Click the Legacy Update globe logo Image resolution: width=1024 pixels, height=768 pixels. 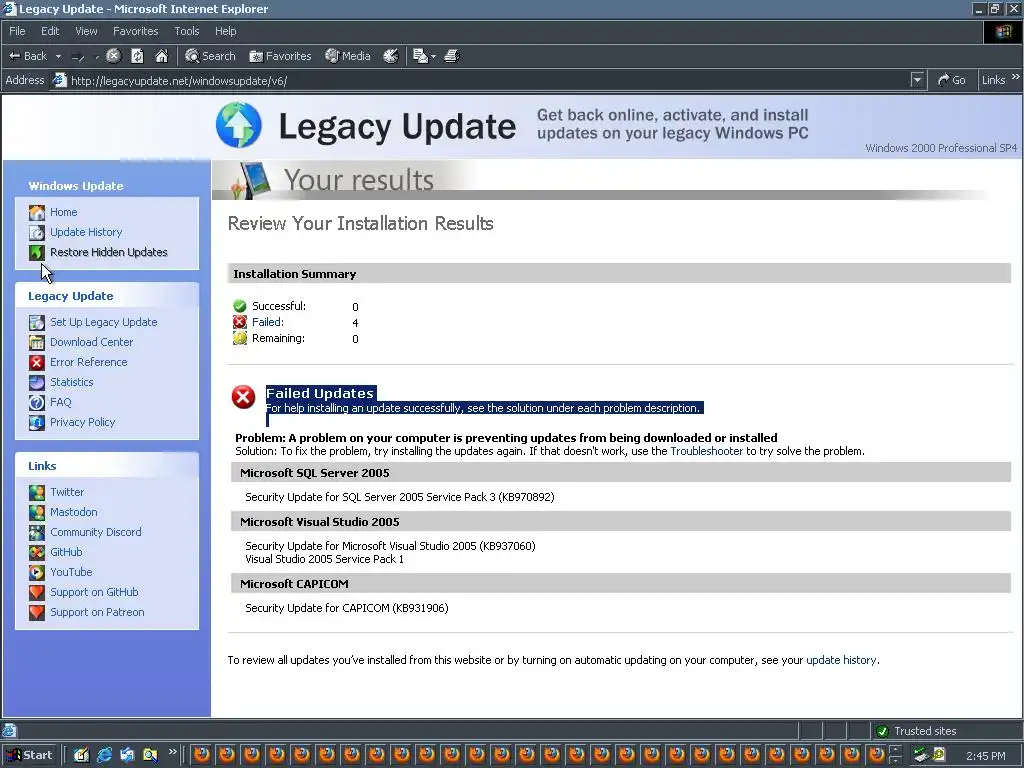(238, 125)
